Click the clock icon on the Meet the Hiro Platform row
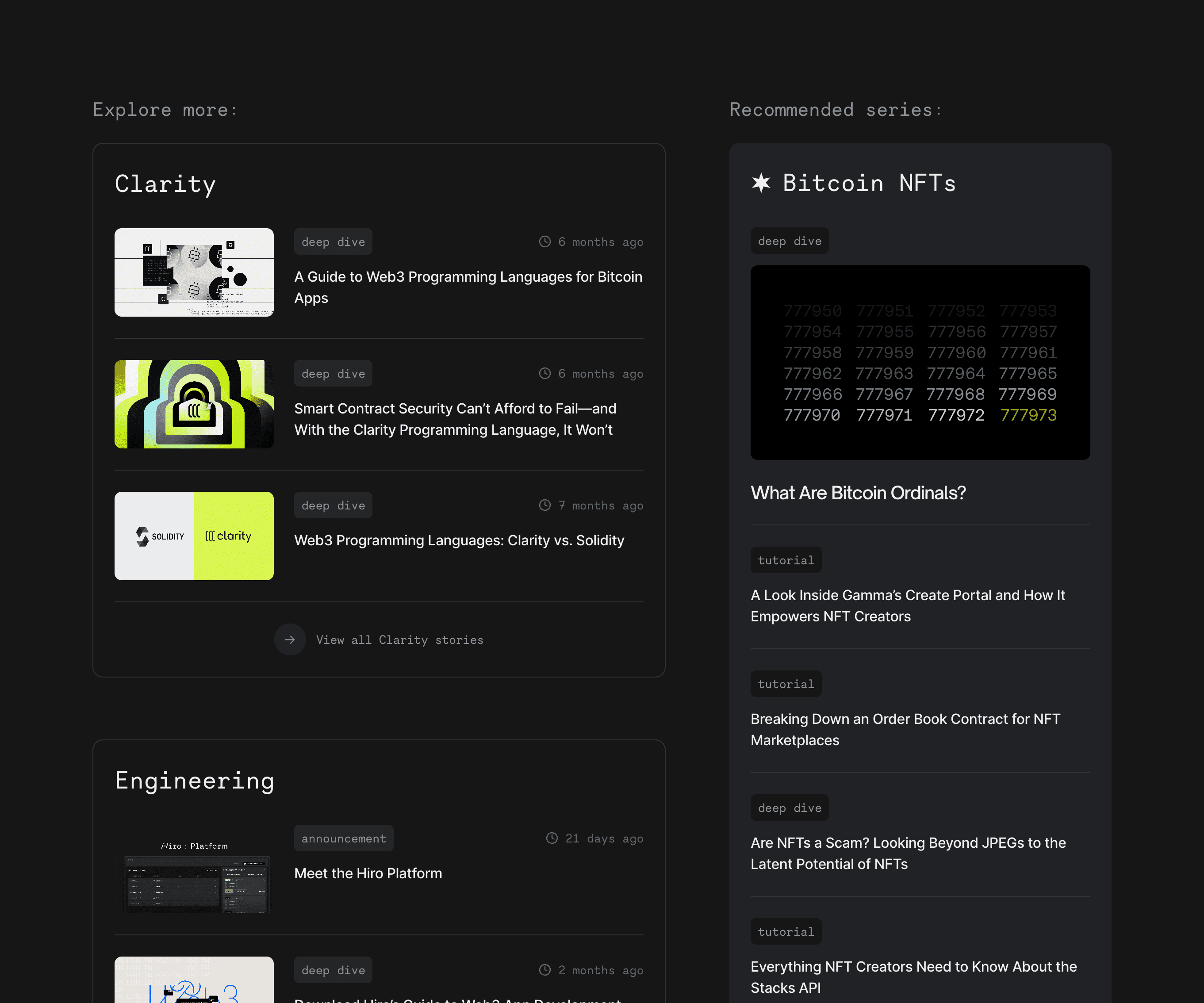1204x1003 pixels. point(552,838)
